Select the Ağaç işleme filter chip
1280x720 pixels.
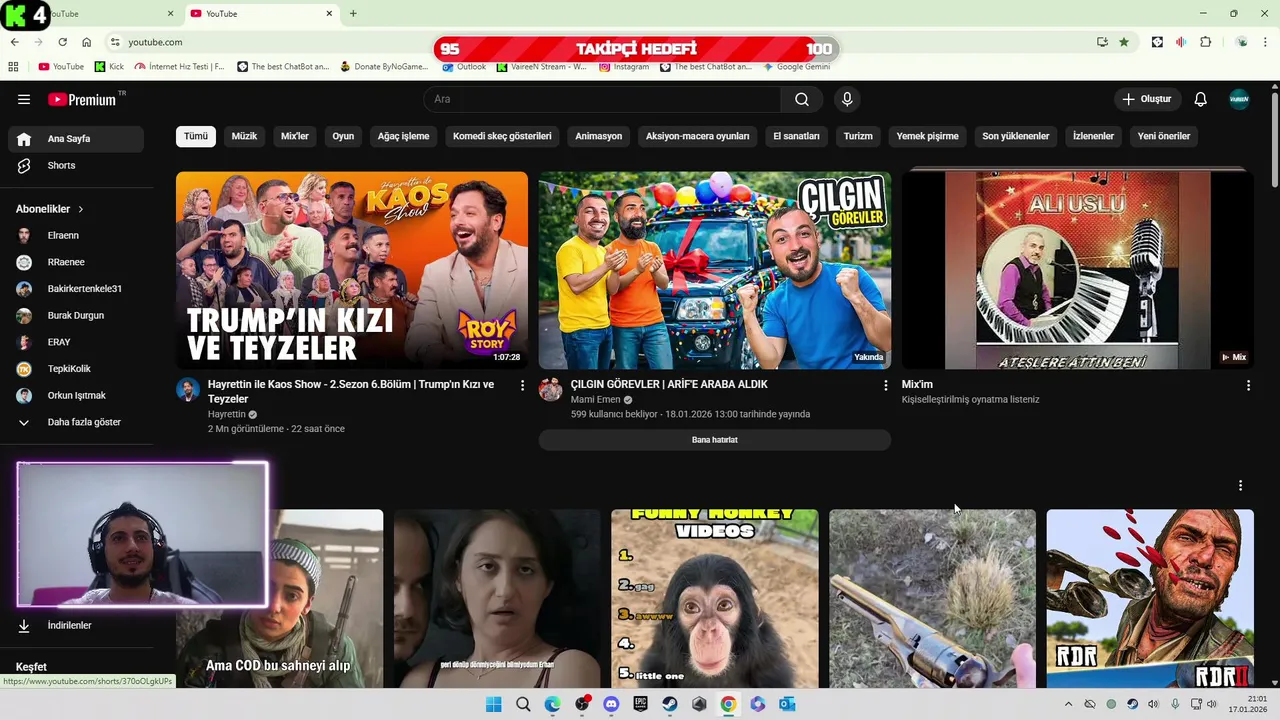pos(403,136)
